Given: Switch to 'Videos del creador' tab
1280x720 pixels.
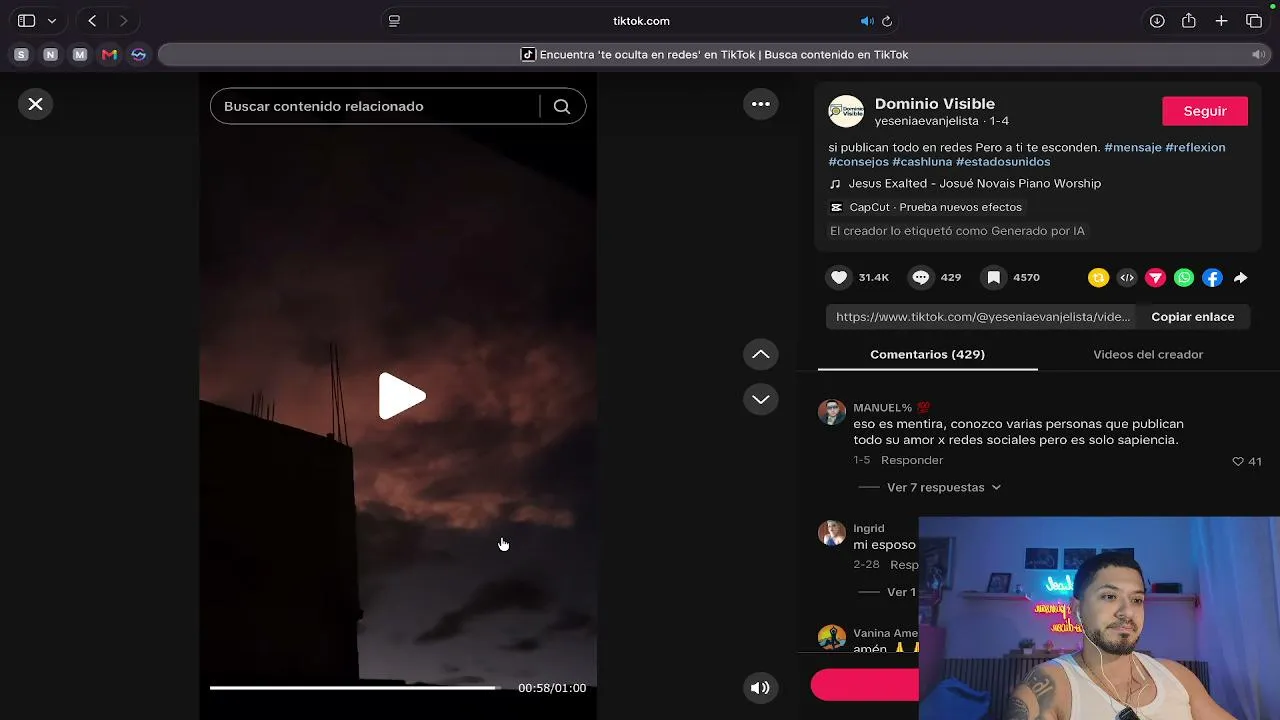Looking at the screenshot, I should (x=1148, y=355).
